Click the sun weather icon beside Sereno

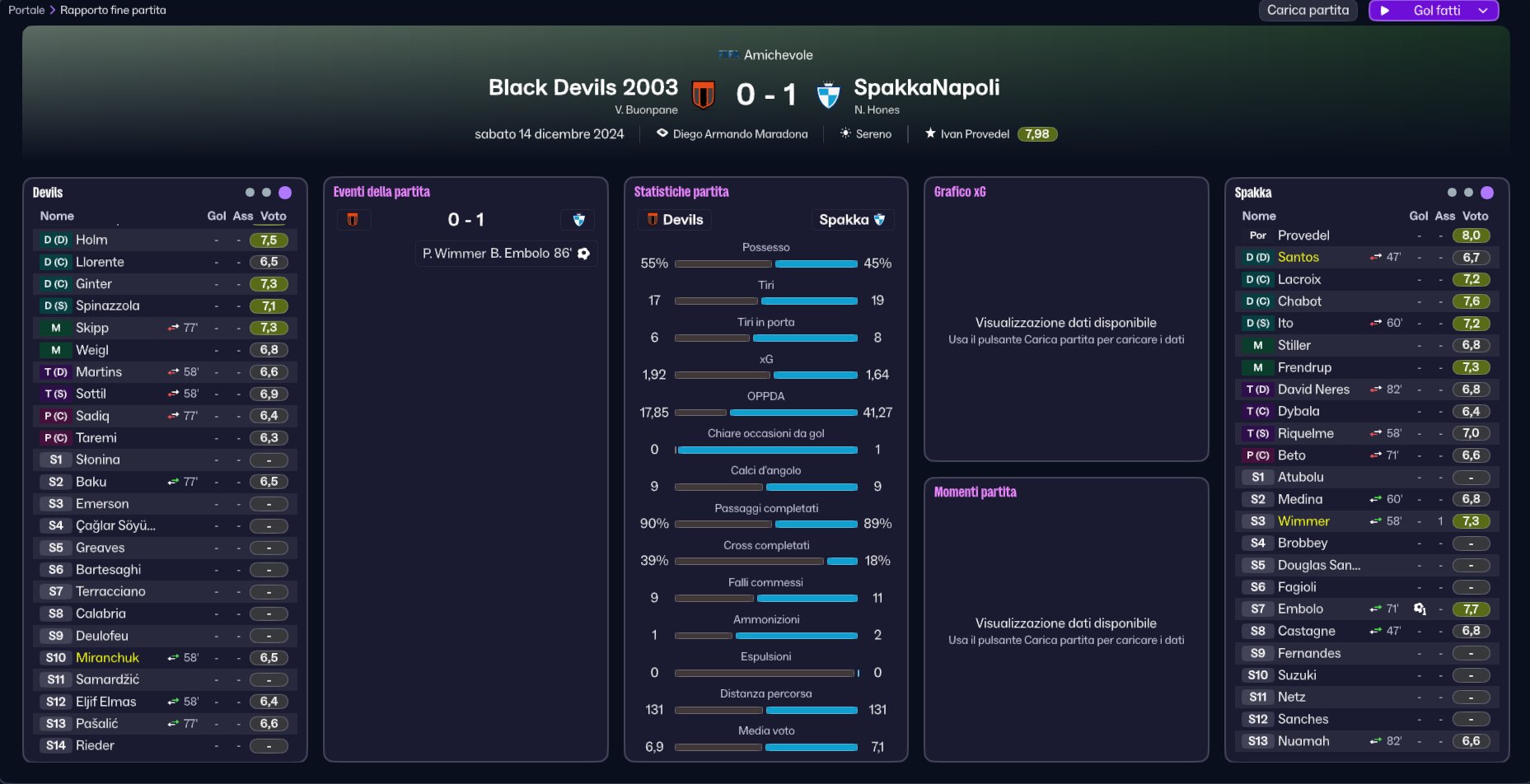tap(845, 133)
